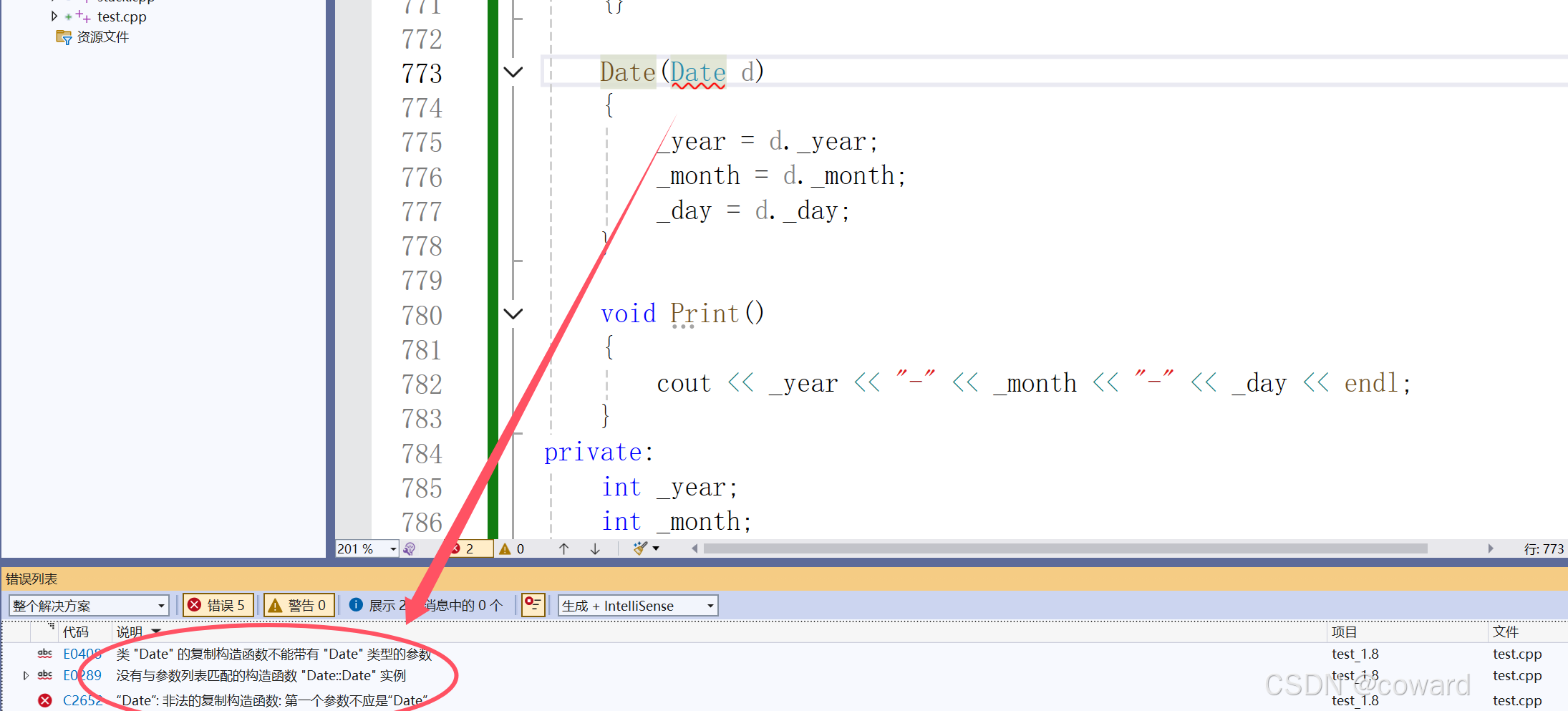Expand the E0289 error row
Screen dimensions: 1568x711
coord(26,675)
